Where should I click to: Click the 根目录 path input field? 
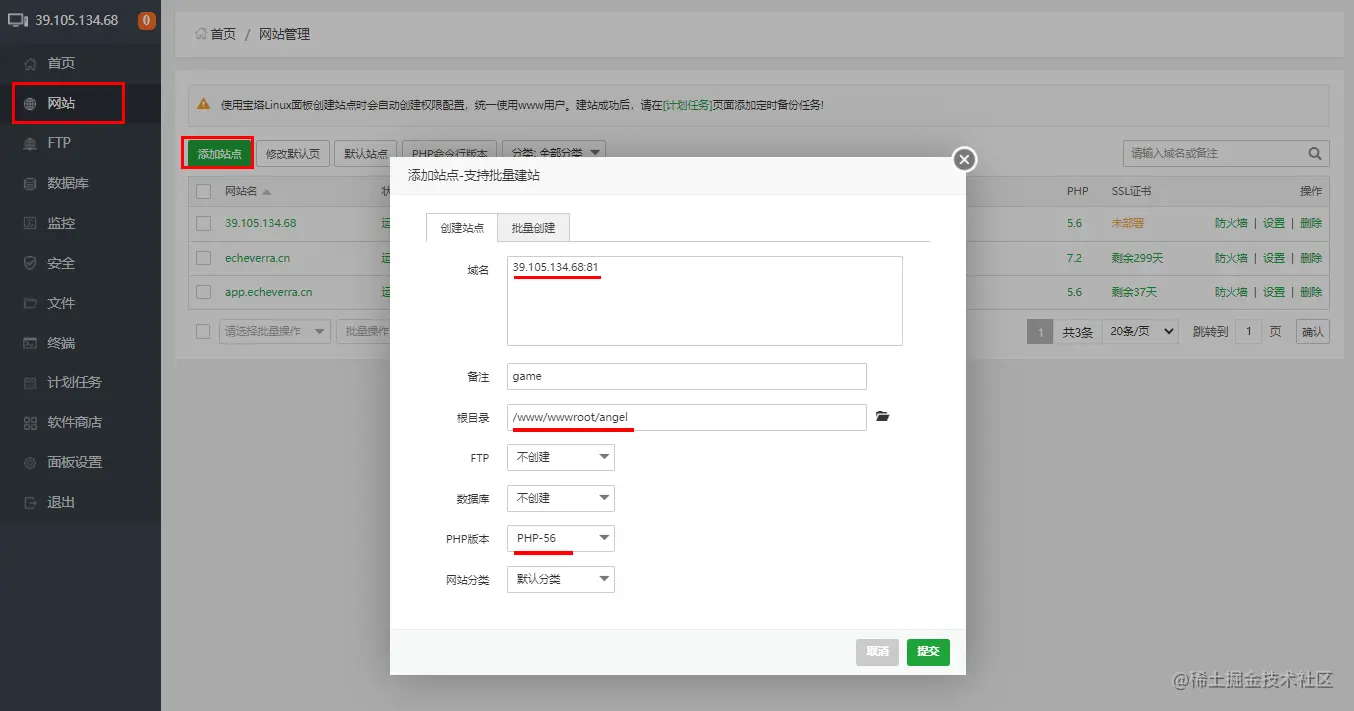point(686,417)
